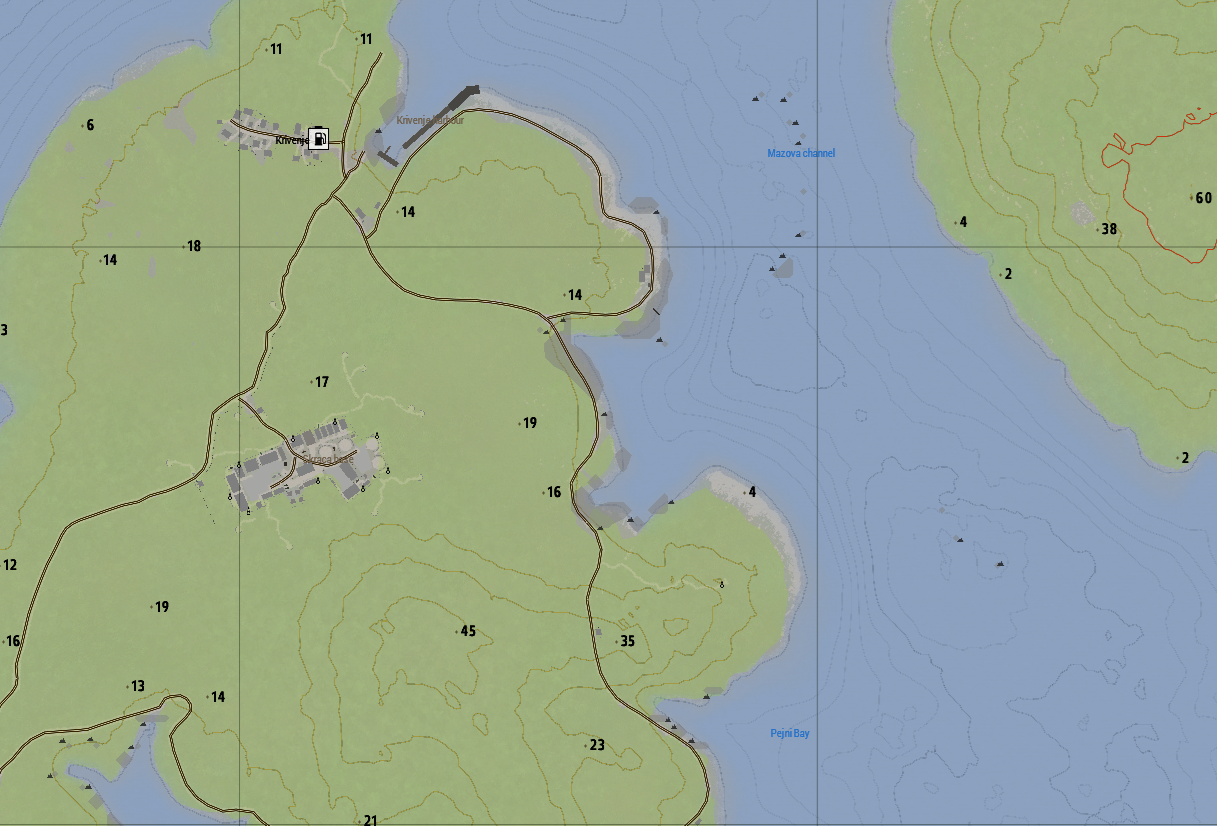
Task: Select the Krivenje town label
Action: [x=291, y=141]
